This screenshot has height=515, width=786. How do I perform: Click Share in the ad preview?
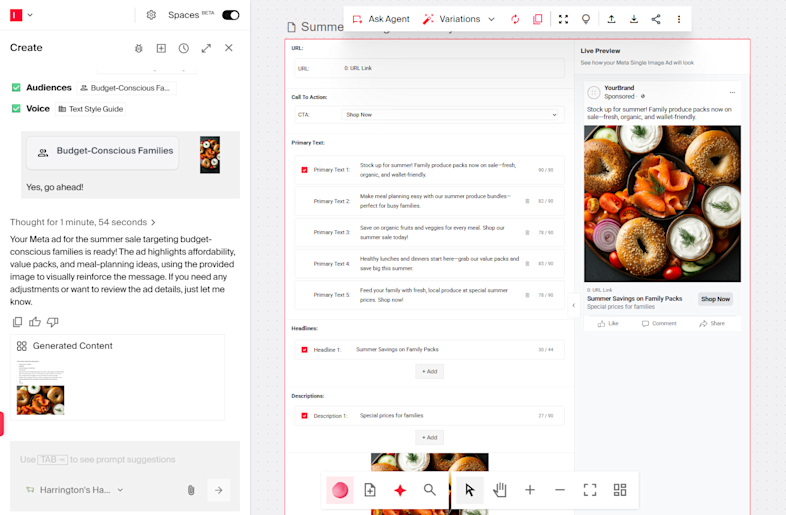pyautogui.click(x=712, y=323)
